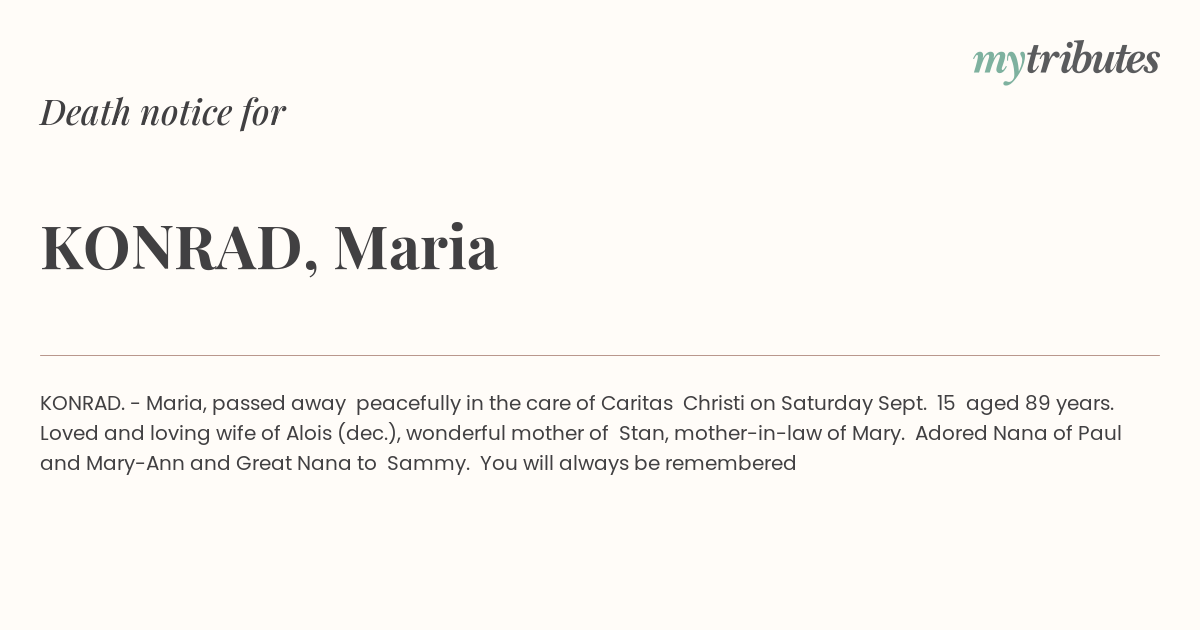The image size is (1200, 630).
Task: Click the name "Sammy." in the notice
Action: pyautogui.click(x=428, y=464)
